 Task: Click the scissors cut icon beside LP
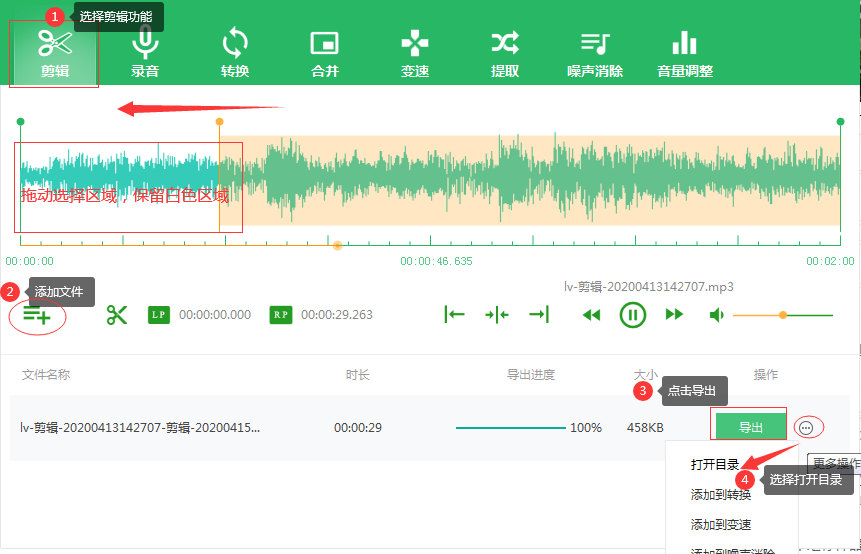(116, 315)
